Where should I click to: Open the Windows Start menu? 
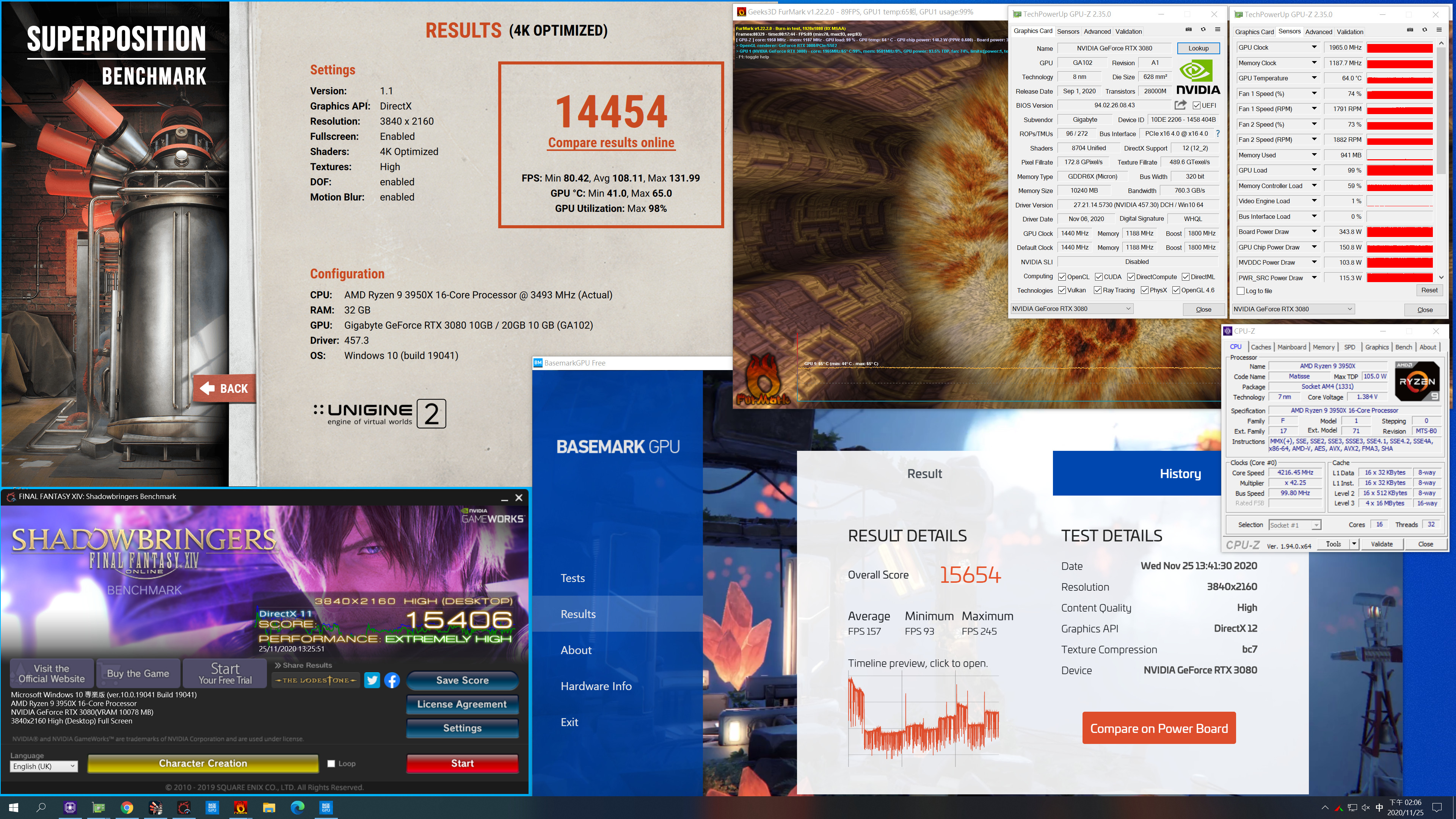(x=14, y=807)
